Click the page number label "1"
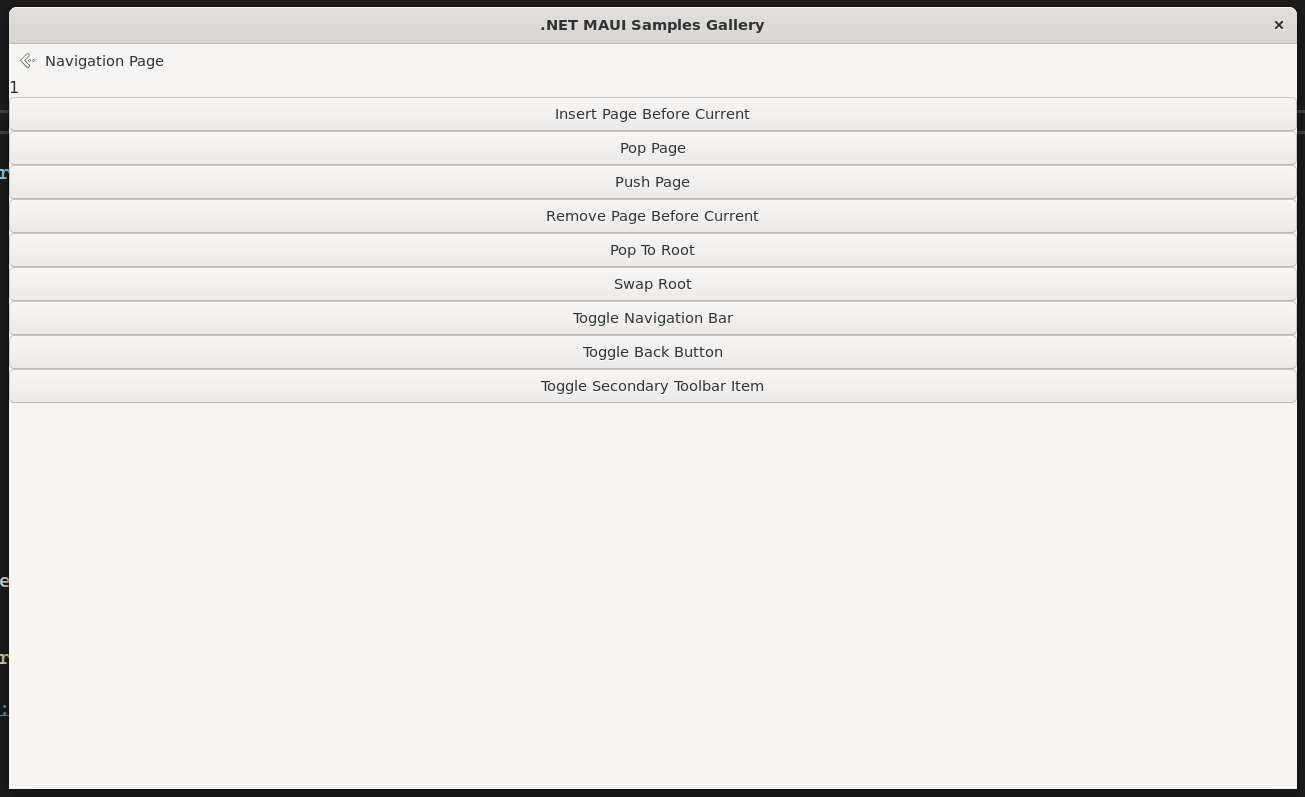The height and width of the screenshot is (797, 1305). point(14,88)
